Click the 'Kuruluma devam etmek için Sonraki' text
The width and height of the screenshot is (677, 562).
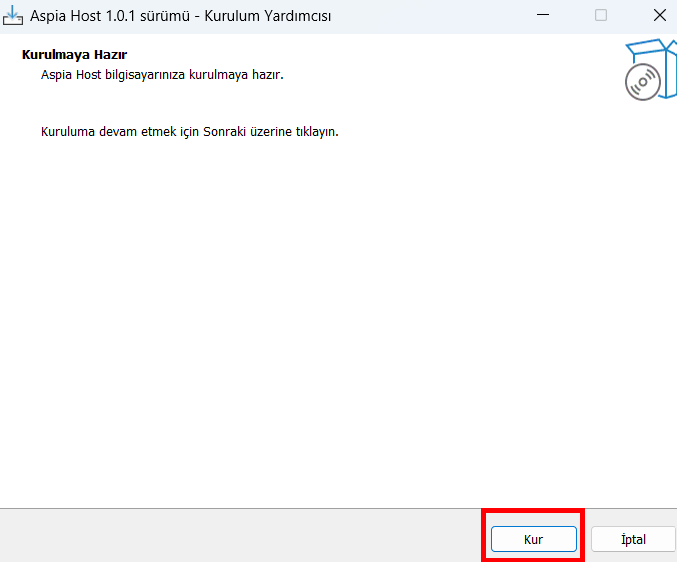(144, 132)
